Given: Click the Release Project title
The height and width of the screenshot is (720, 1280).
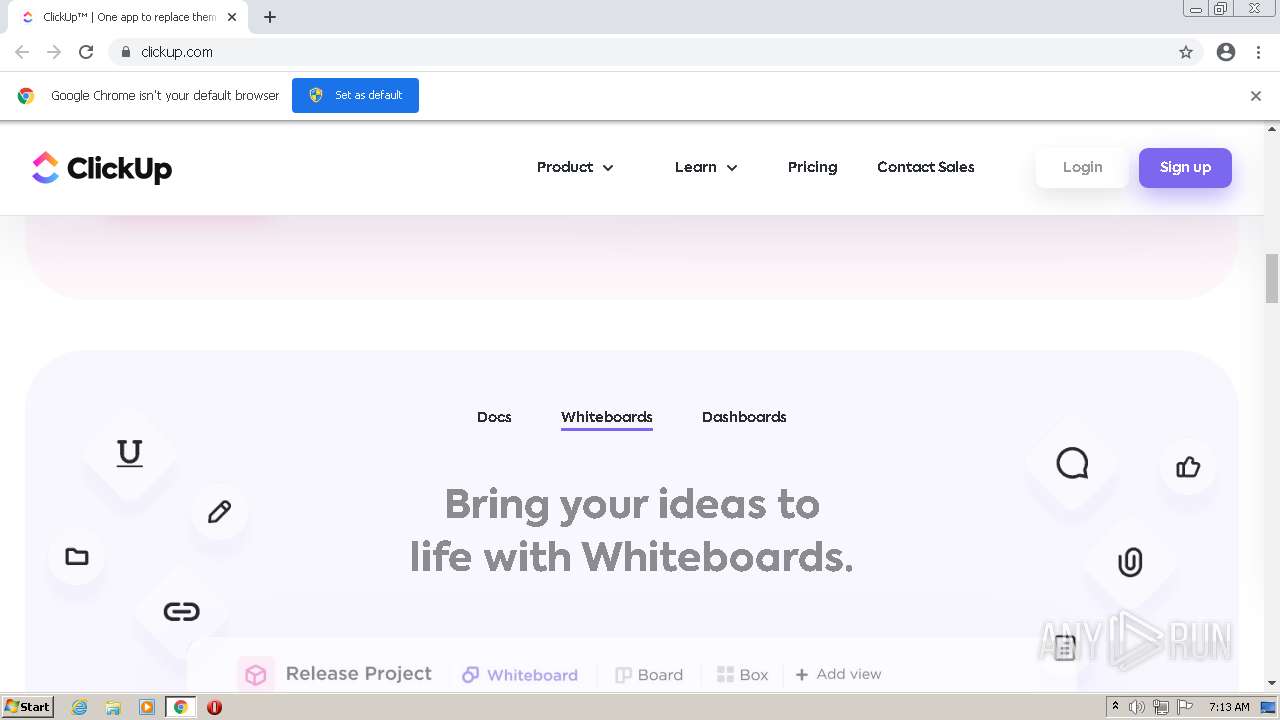Looking at the screenshot, I should point(358,674).
